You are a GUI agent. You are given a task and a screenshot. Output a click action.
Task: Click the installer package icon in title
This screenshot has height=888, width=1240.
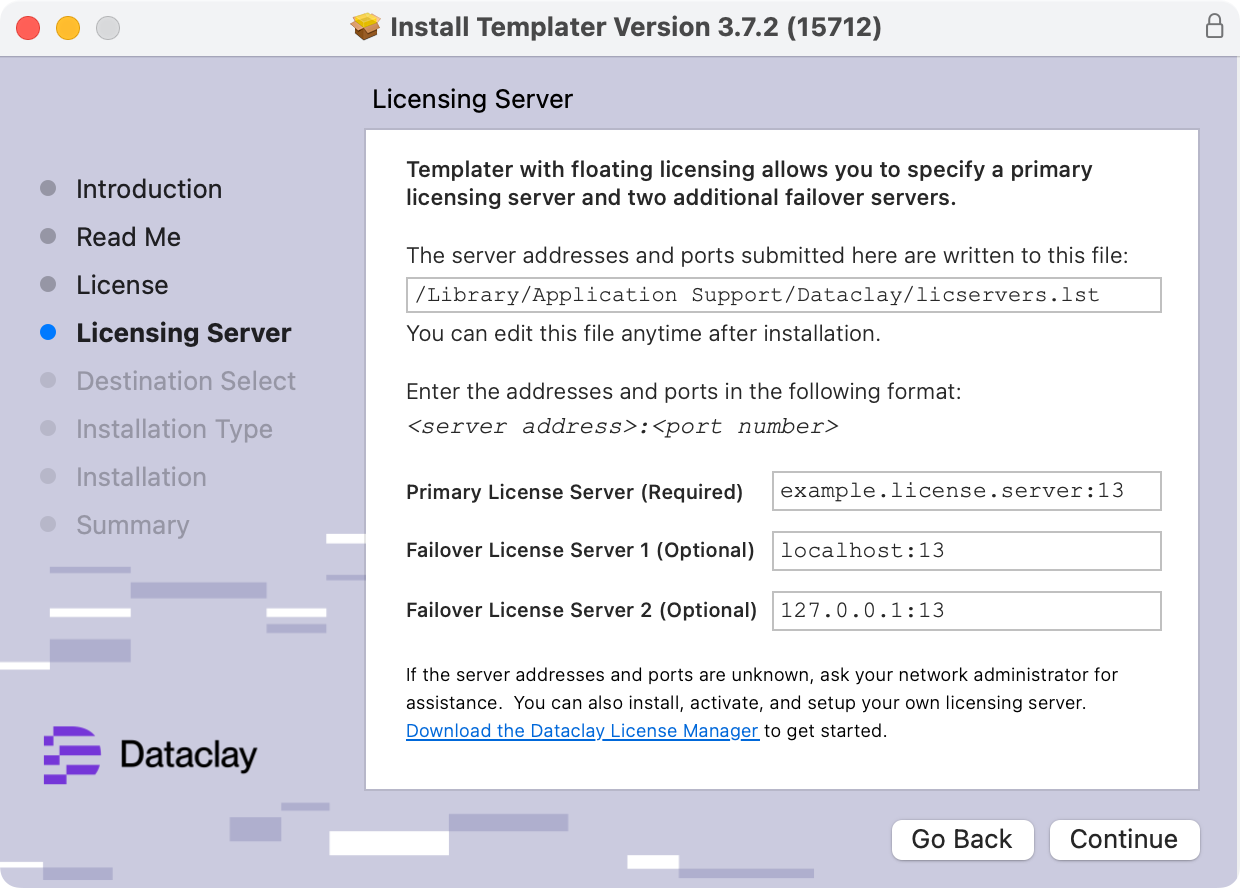coord(366,26)
